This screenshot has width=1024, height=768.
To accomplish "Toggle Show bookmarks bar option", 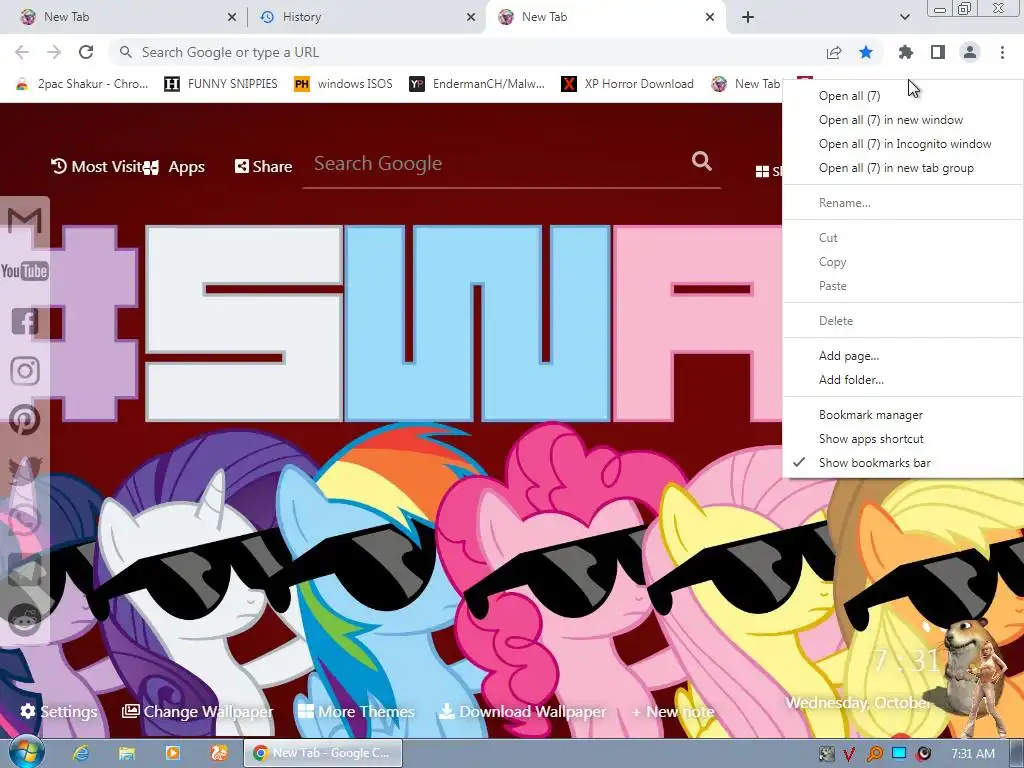I will point(903,463).
